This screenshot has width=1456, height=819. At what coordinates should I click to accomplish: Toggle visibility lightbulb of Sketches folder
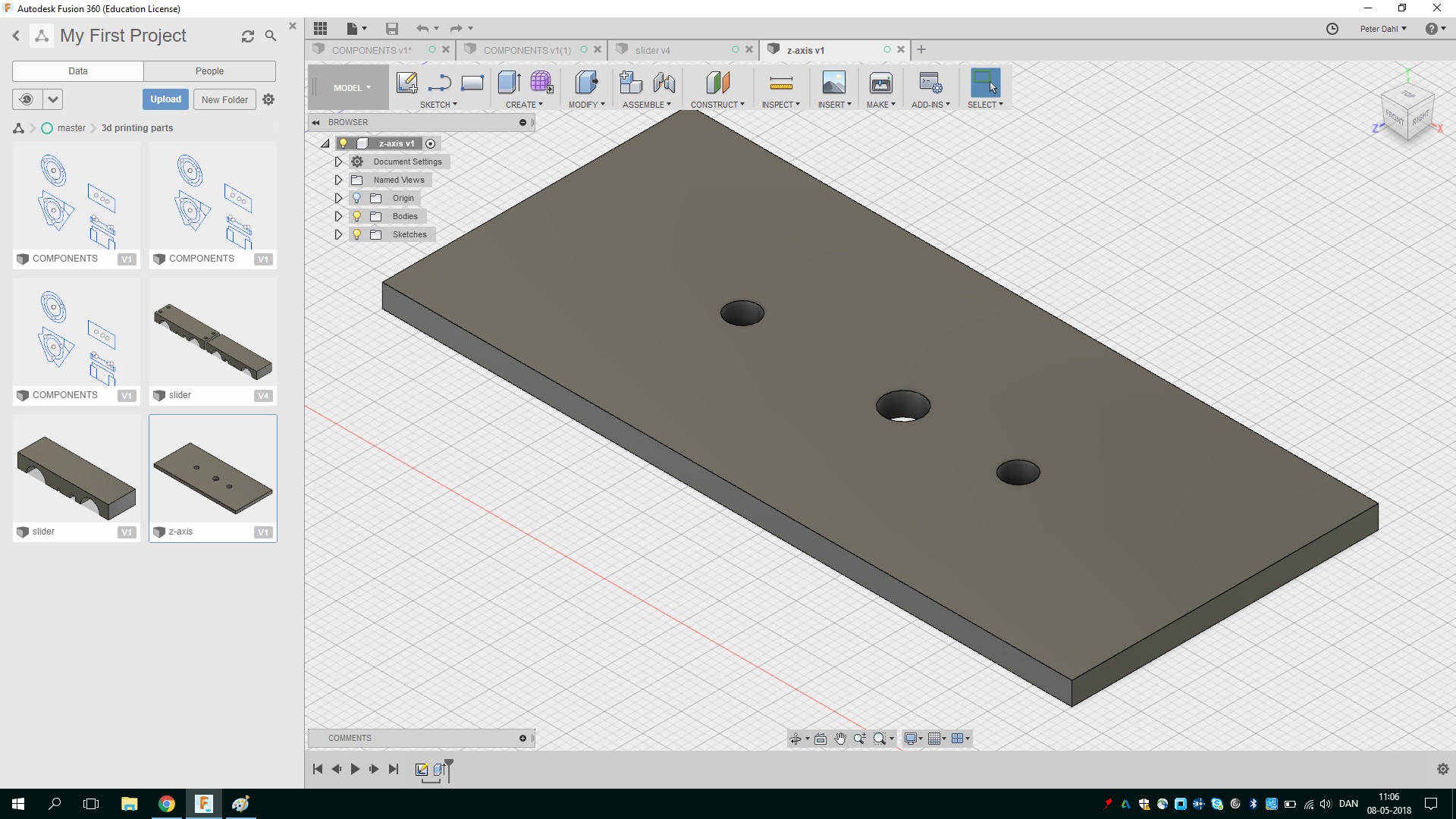[x=356, y=234]
